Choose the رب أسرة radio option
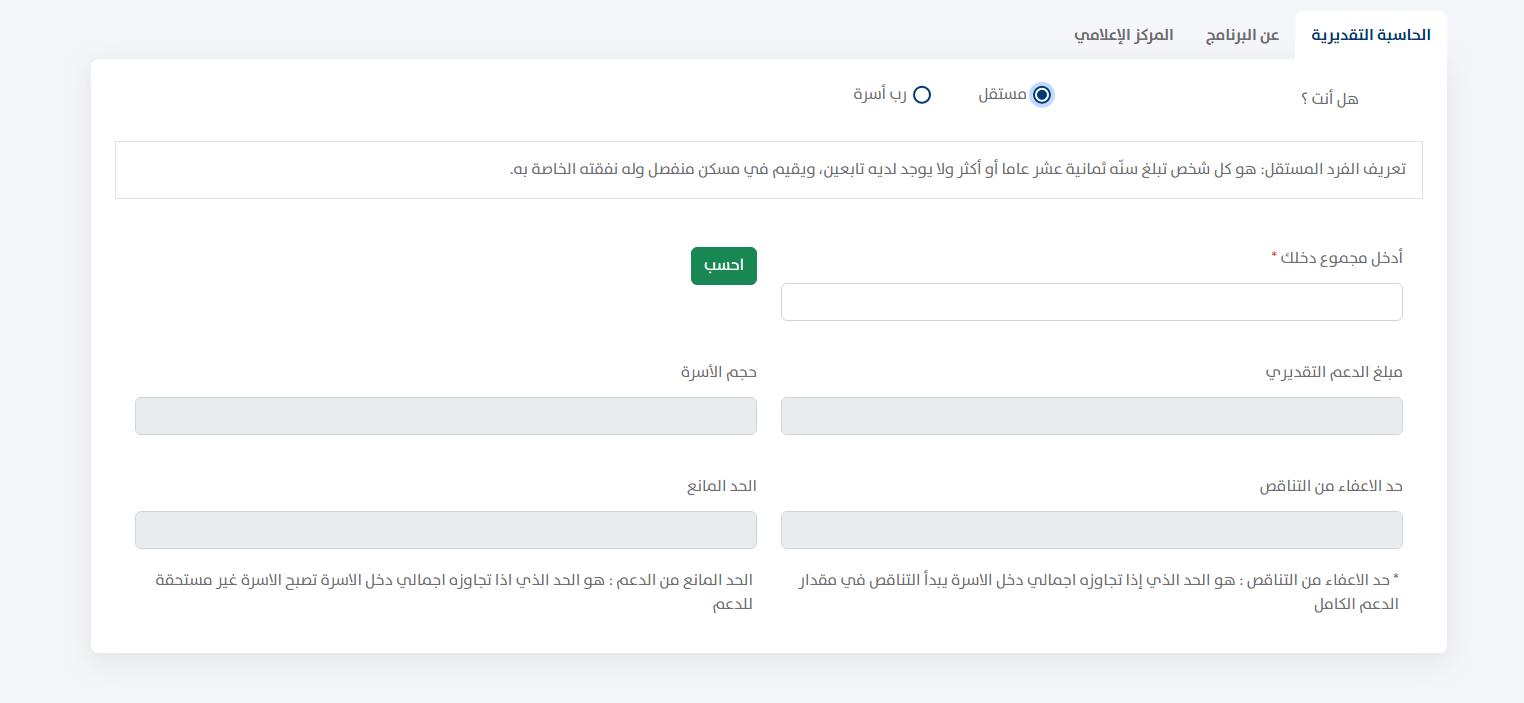Screen dimensions: 1524x703 922,95
